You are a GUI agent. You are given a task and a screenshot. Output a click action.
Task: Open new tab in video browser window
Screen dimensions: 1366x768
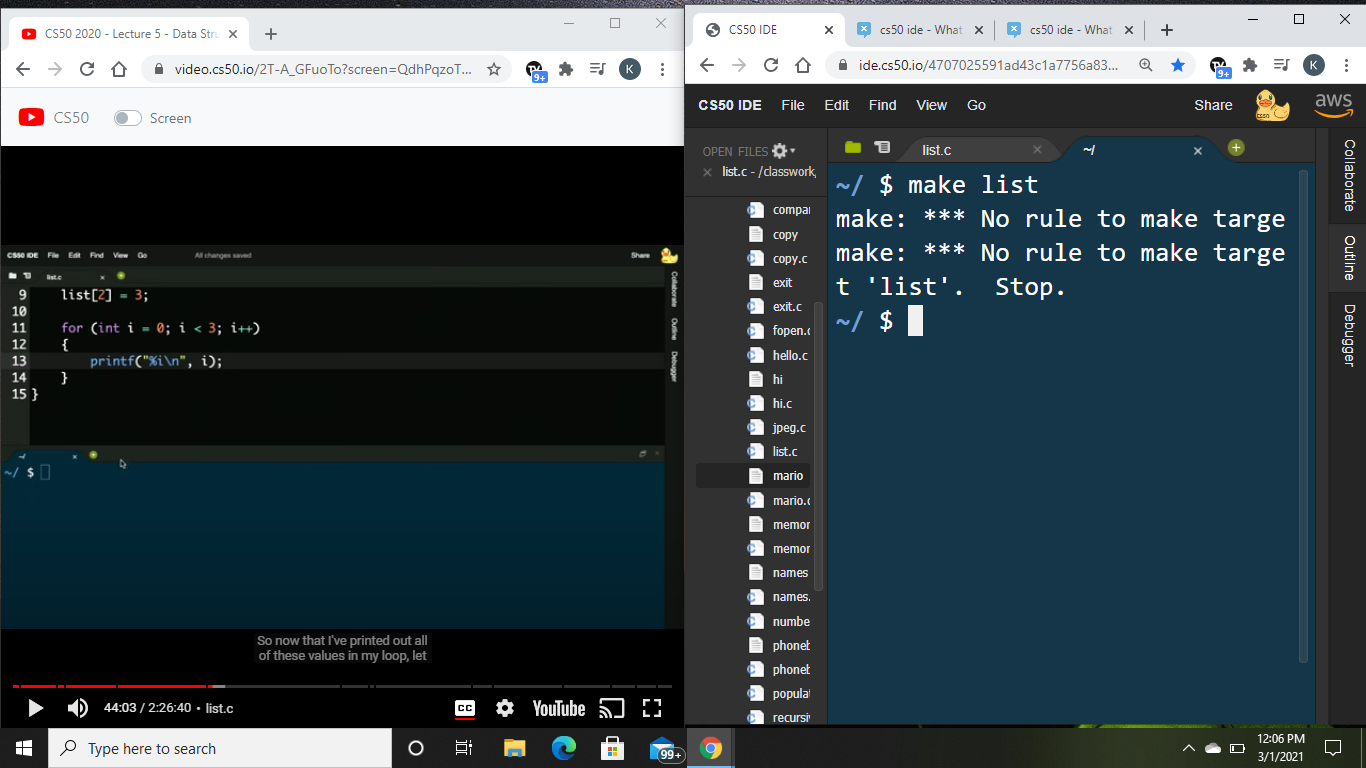270,34
